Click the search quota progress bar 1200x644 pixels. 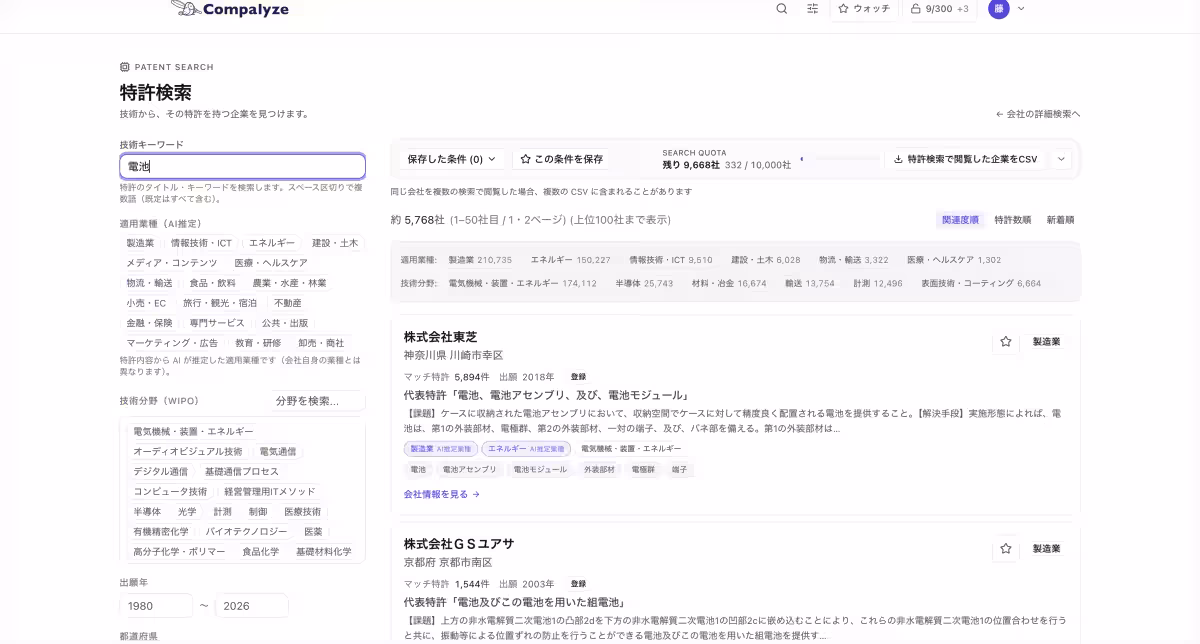pos(840,158)
